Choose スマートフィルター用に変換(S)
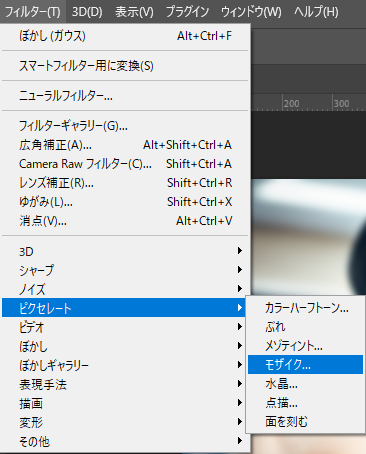 click(x=125, y=66)
